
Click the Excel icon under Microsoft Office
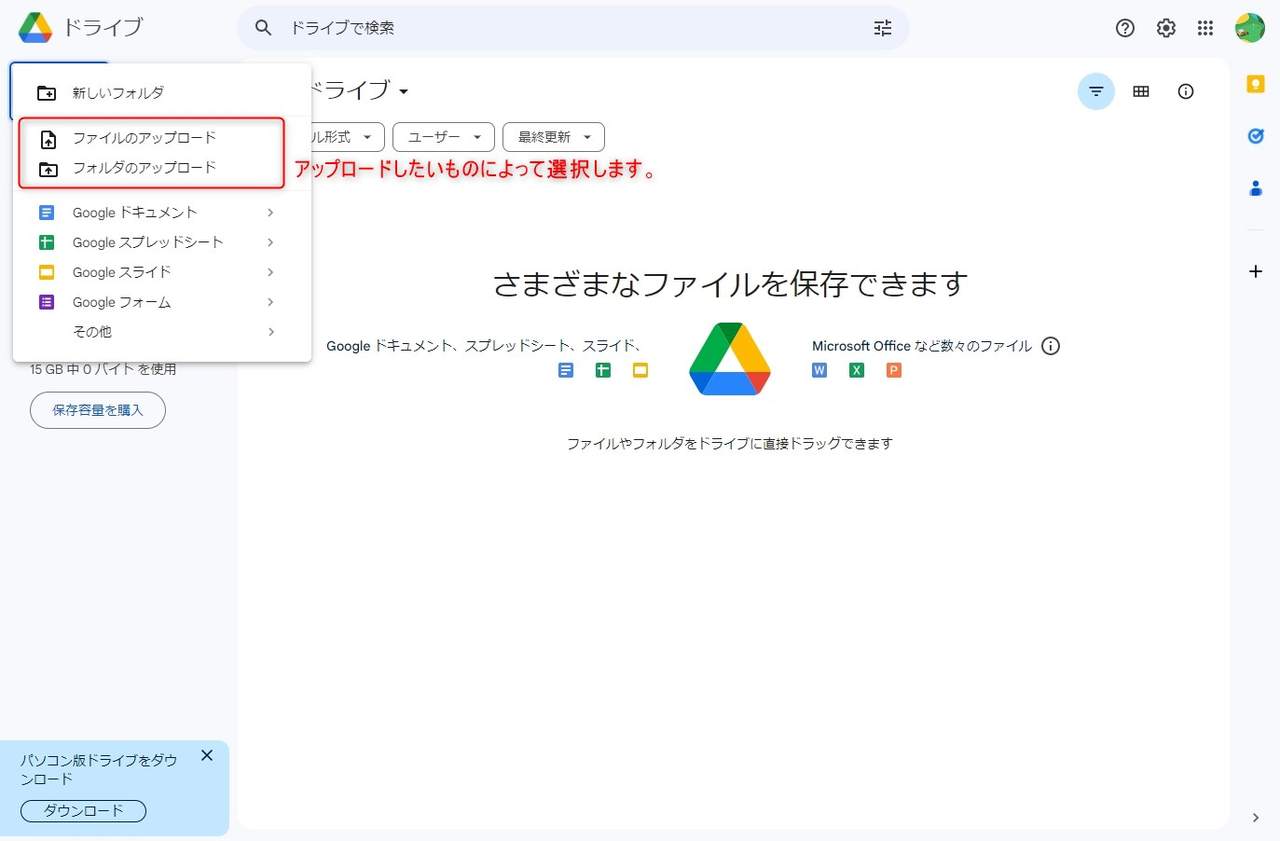point(857,370)
